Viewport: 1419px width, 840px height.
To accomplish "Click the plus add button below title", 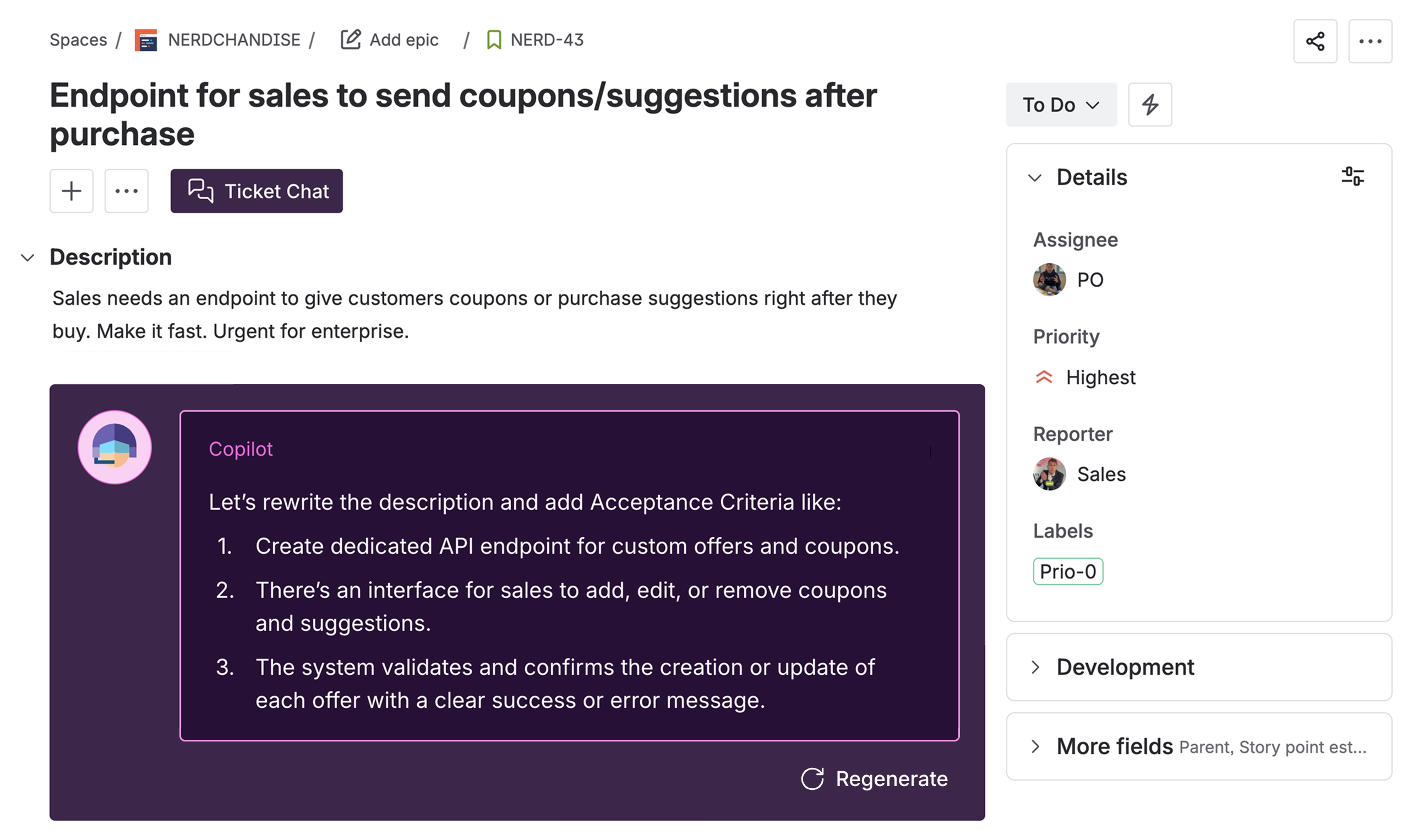I will coord(72,192).
